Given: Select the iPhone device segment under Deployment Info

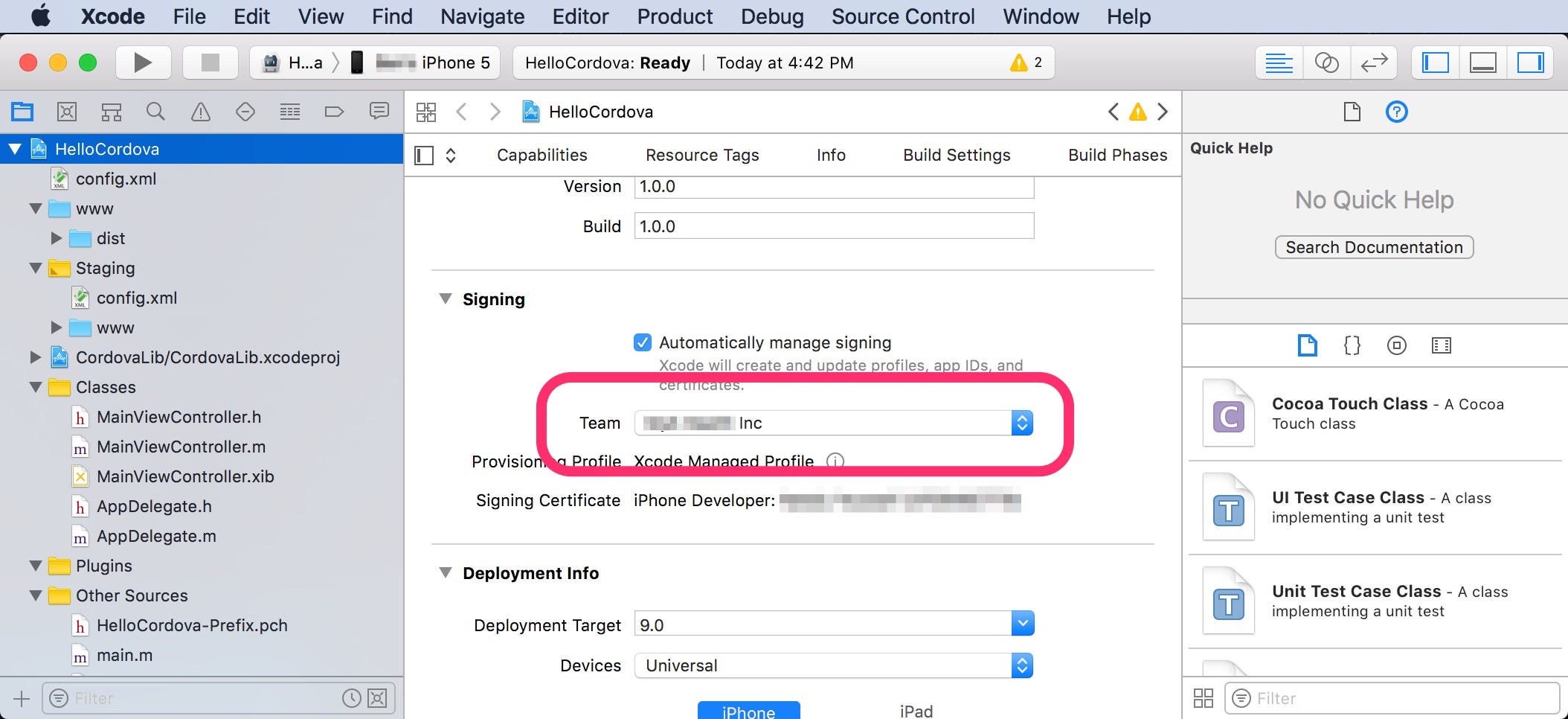Looking at the screenshot, I should coord(748,711).
